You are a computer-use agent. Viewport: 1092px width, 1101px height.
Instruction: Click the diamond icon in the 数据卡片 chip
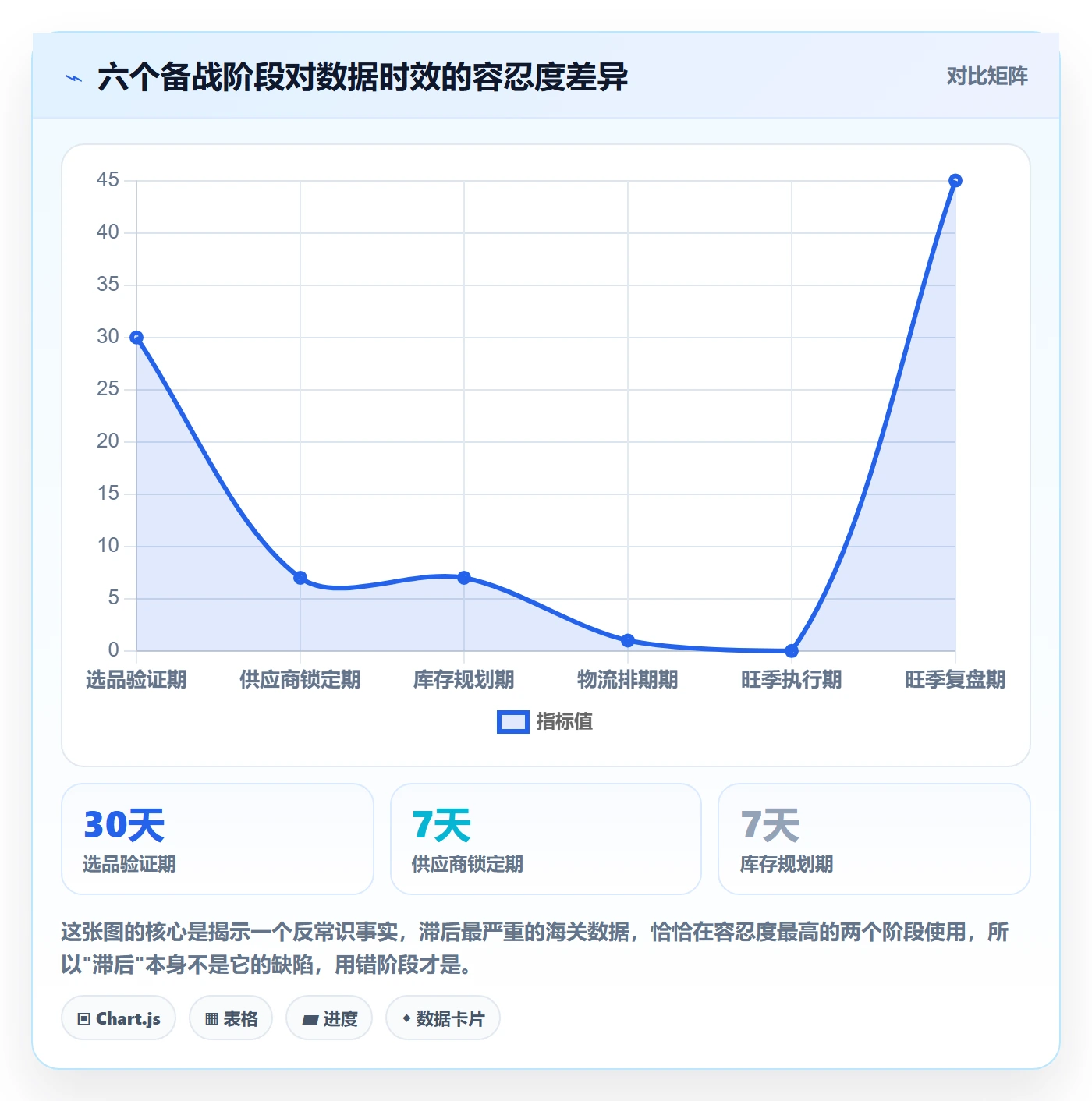click(x=406, y=1018)
